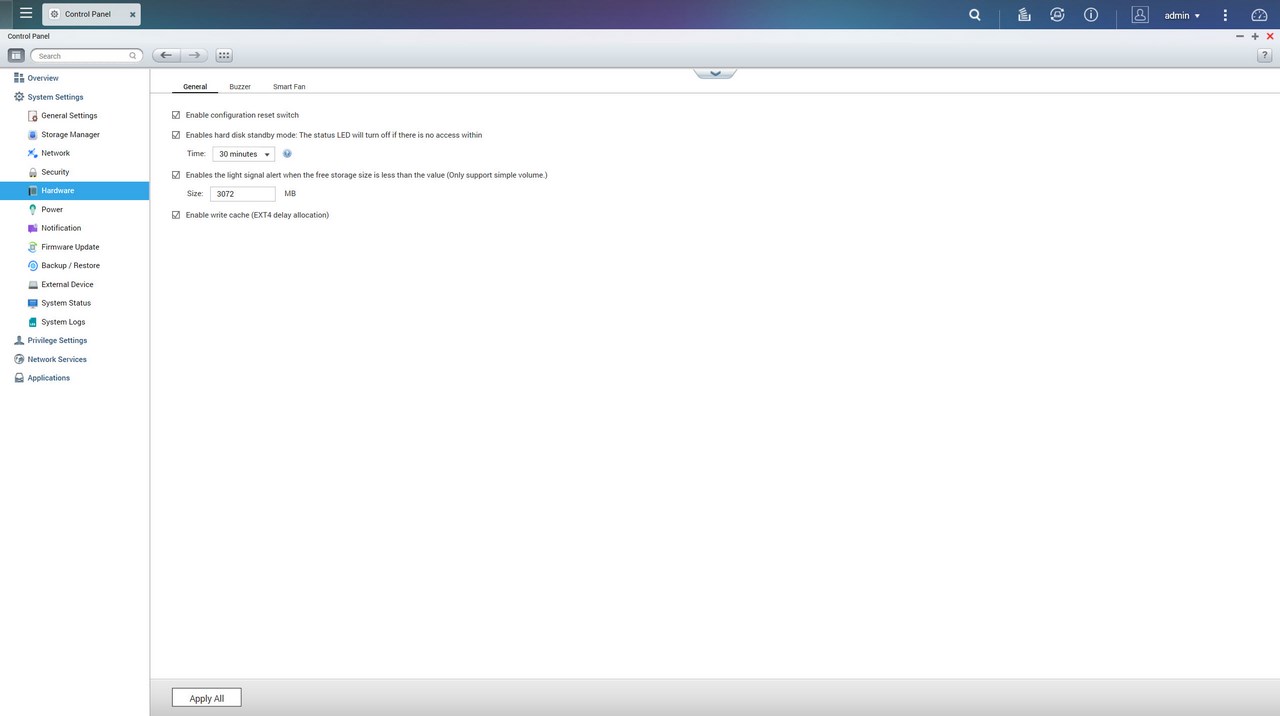Open external devices icon in top bar
This screenshot has height=716, width=1280.
[1057, 15]
